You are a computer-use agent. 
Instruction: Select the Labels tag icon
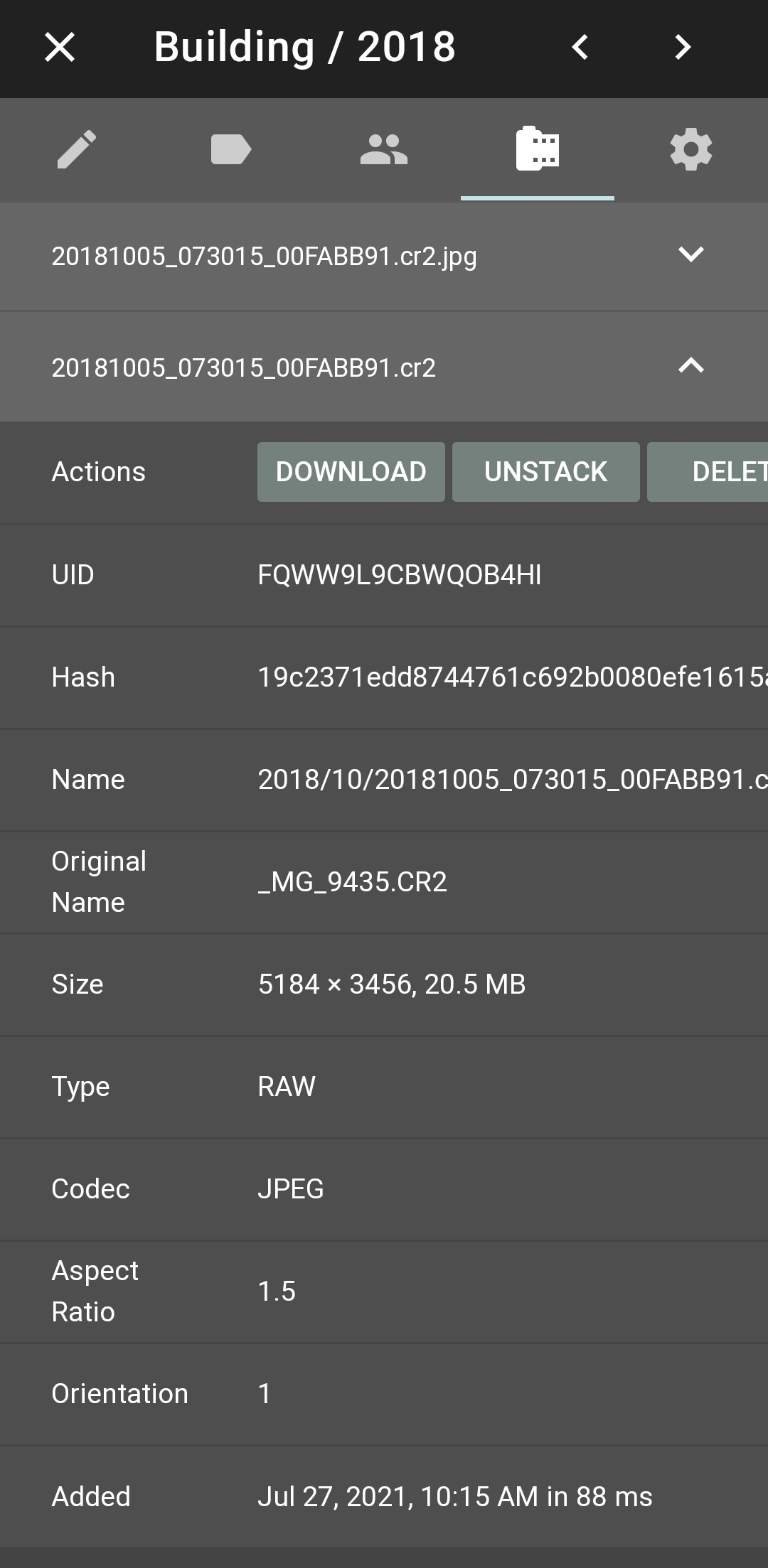click(x=231, y=150)
